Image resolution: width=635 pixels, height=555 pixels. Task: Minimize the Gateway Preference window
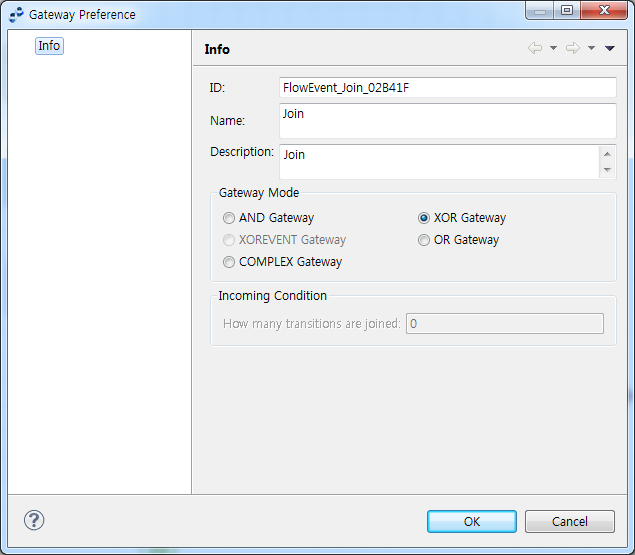tap(540, 10)
